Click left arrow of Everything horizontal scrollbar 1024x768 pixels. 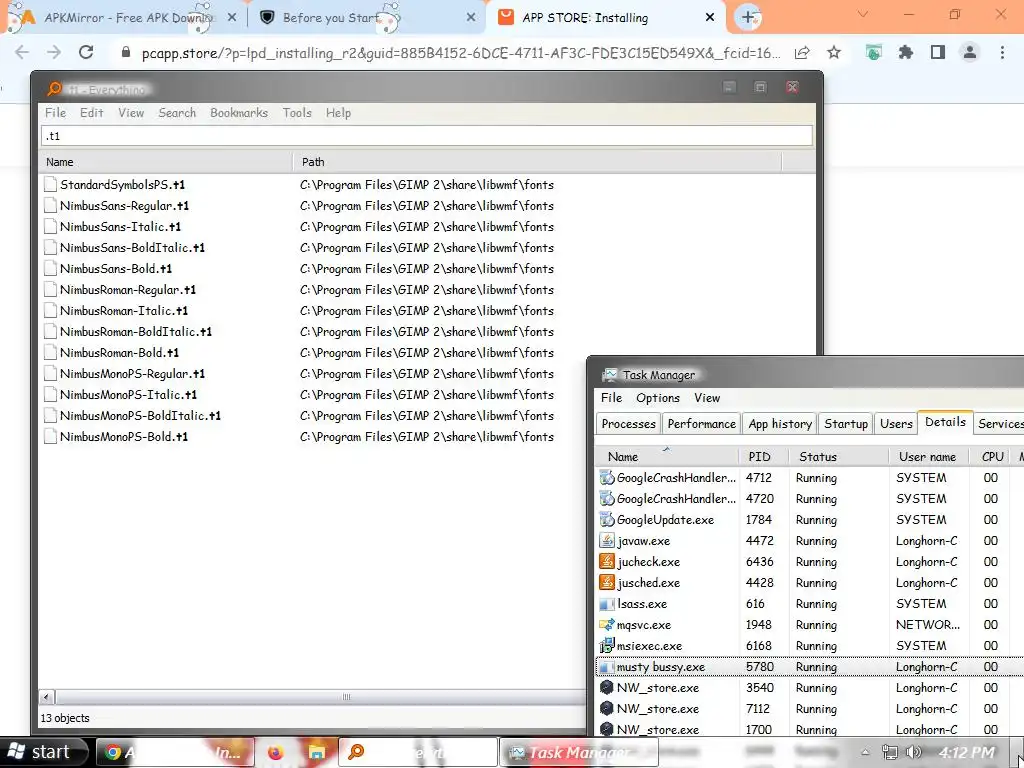point(46,697)
